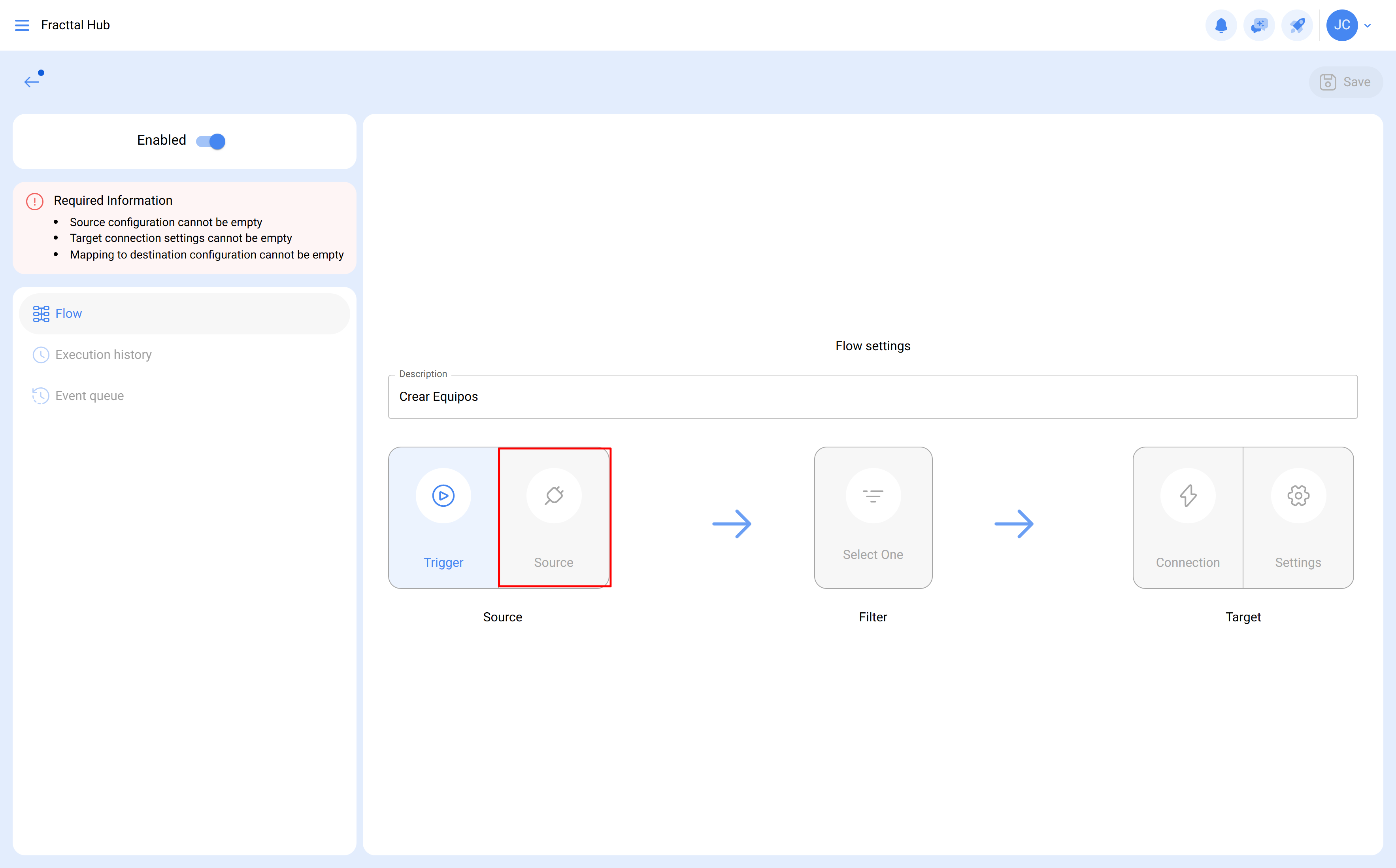Open the notifications bell icon
Image resolution: width=1396 pixels, height=868 pixels.
[x=1221, y=25]
